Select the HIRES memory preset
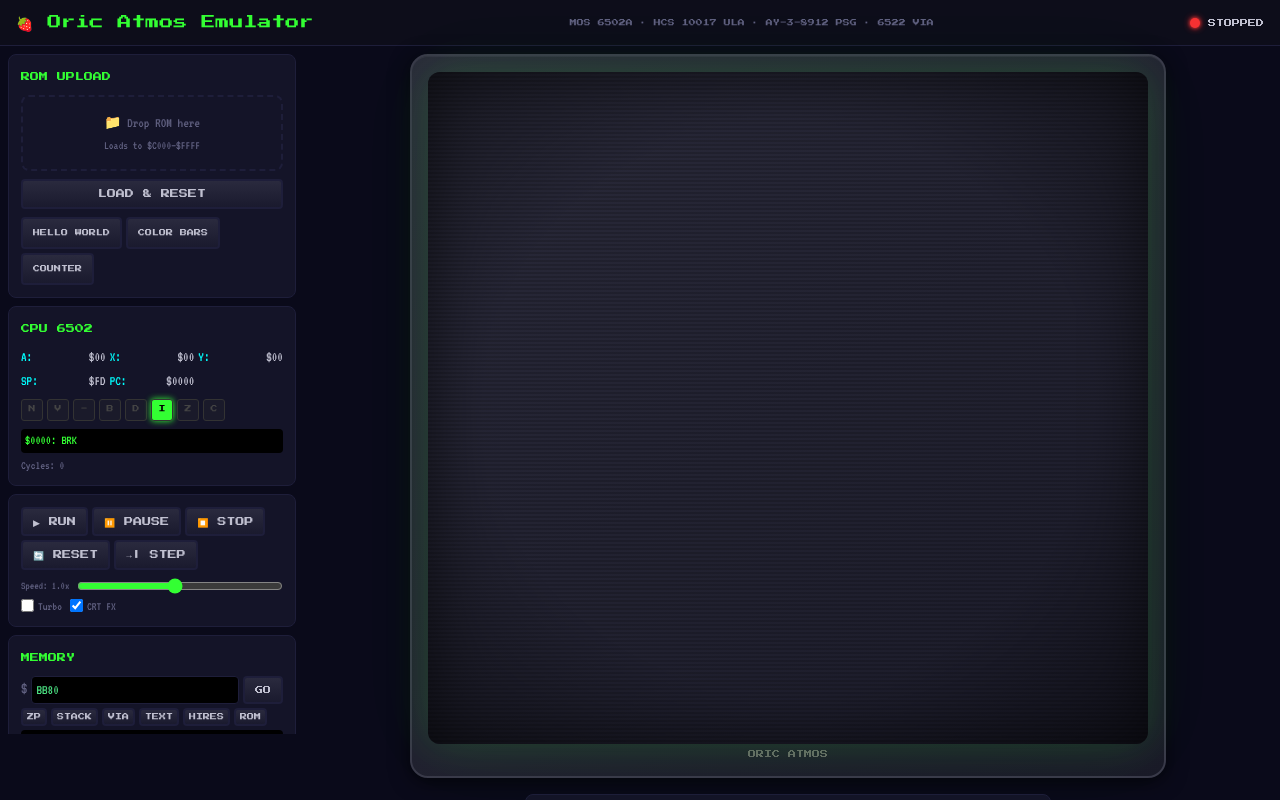The image size is (1280, 800). click(x=206, y=717)
